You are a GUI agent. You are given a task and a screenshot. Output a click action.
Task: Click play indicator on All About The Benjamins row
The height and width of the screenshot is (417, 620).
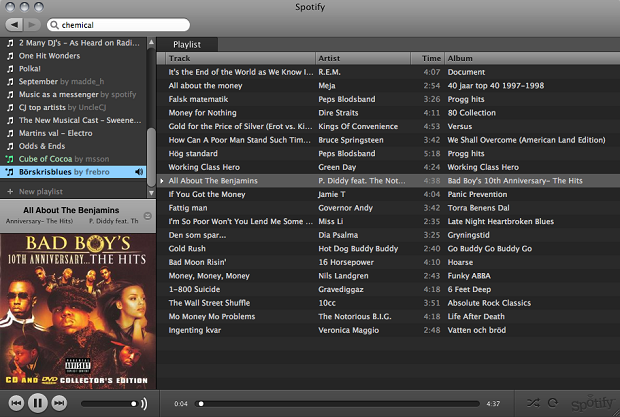coord(162,181)
